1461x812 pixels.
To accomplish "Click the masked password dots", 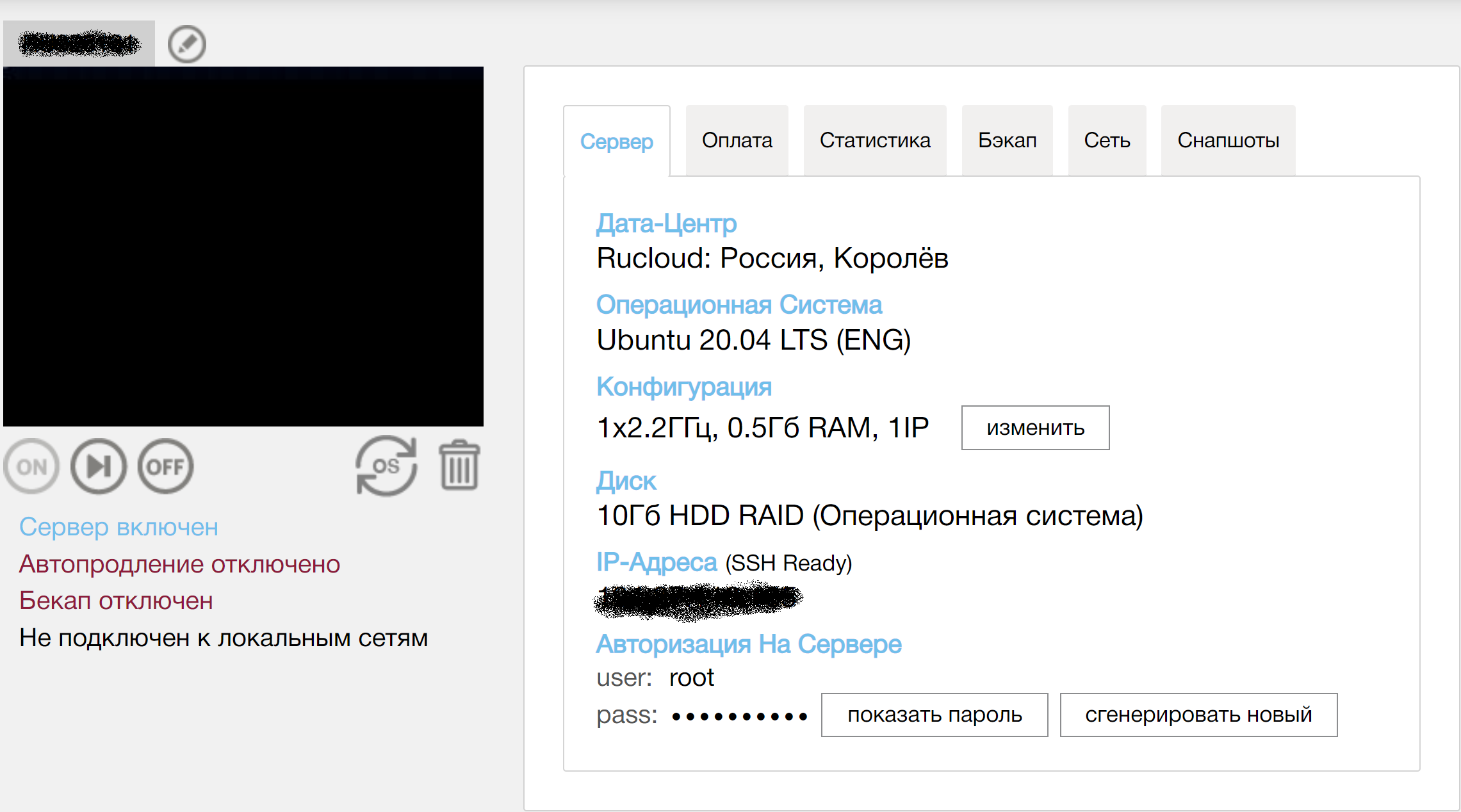I will click(739, 717).
